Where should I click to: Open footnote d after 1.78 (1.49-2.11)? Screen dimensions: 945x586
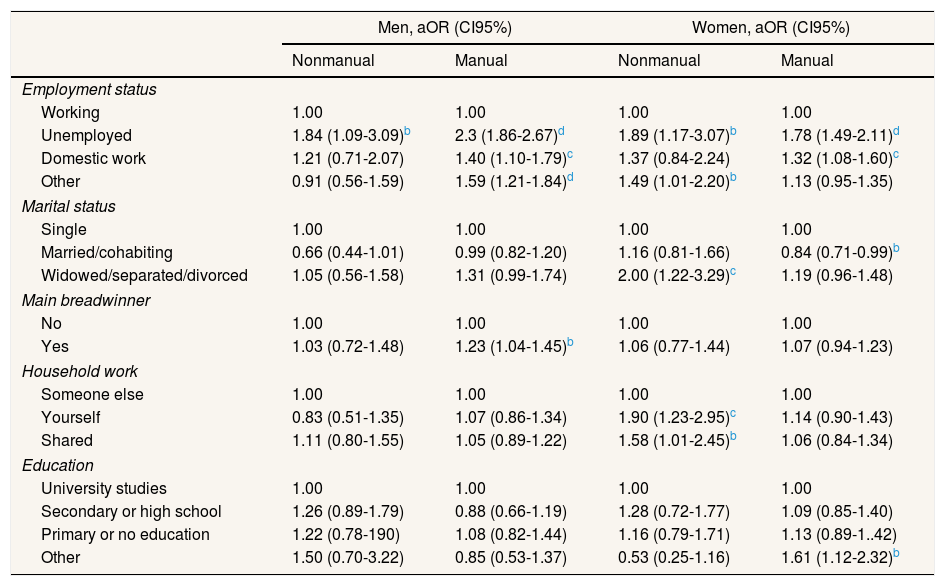pos(897,131)
